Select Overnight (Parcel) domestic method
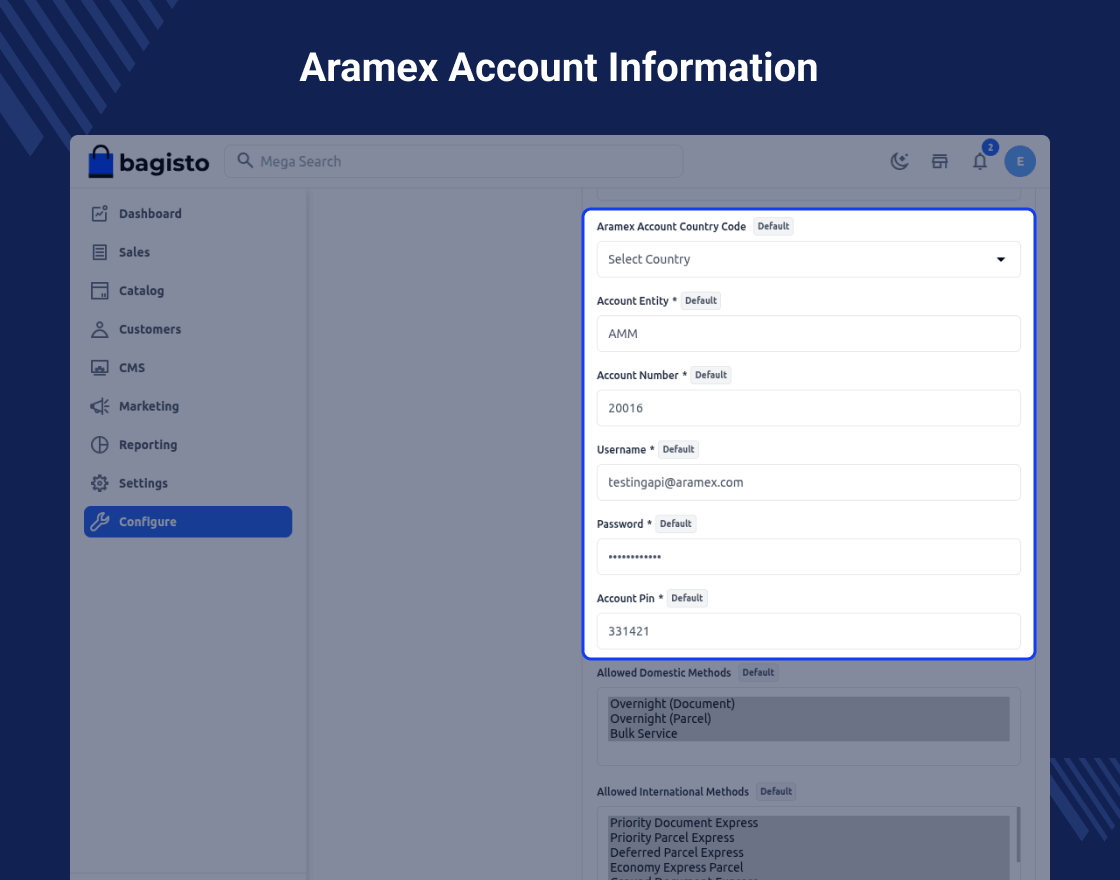Image resolution: width=1120 pixels, height=880 pixels. tap(809, 719)
